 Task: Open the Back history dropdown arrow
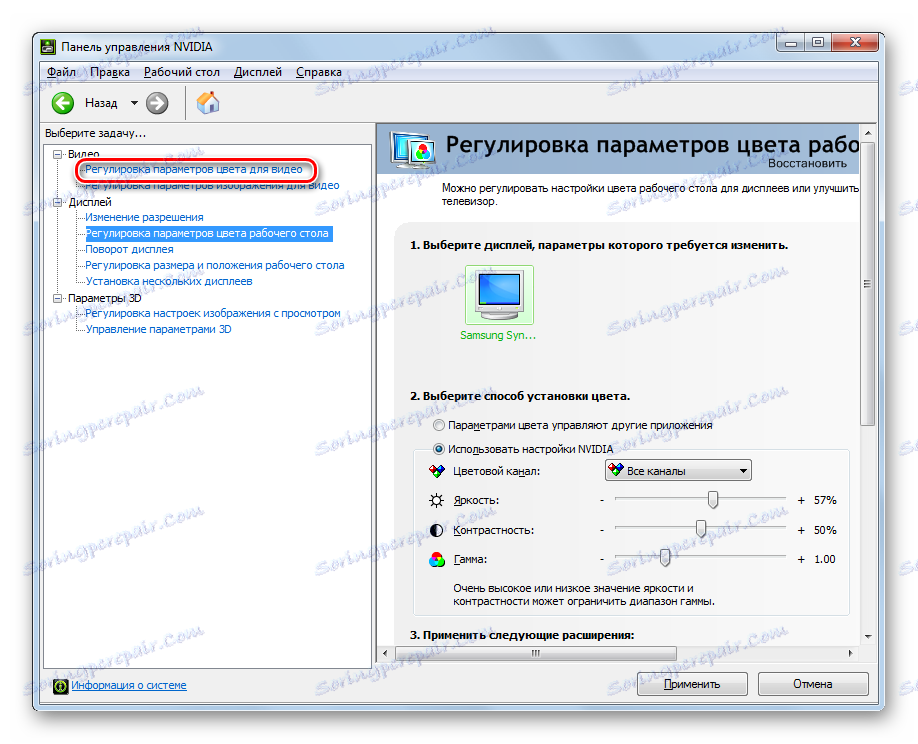click(134, 103)
